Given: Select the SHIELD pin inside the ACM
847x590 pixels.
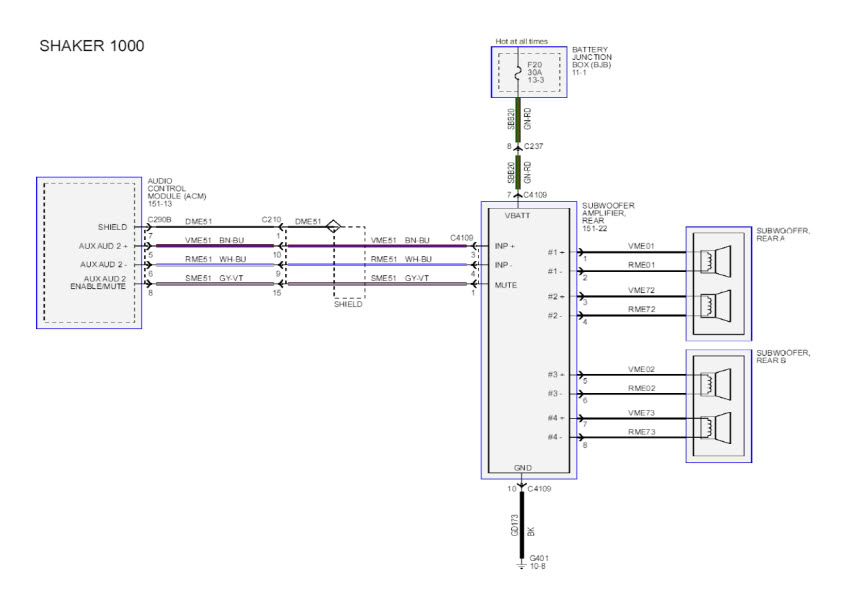Looking at the screenshot, I should (112, 227).
